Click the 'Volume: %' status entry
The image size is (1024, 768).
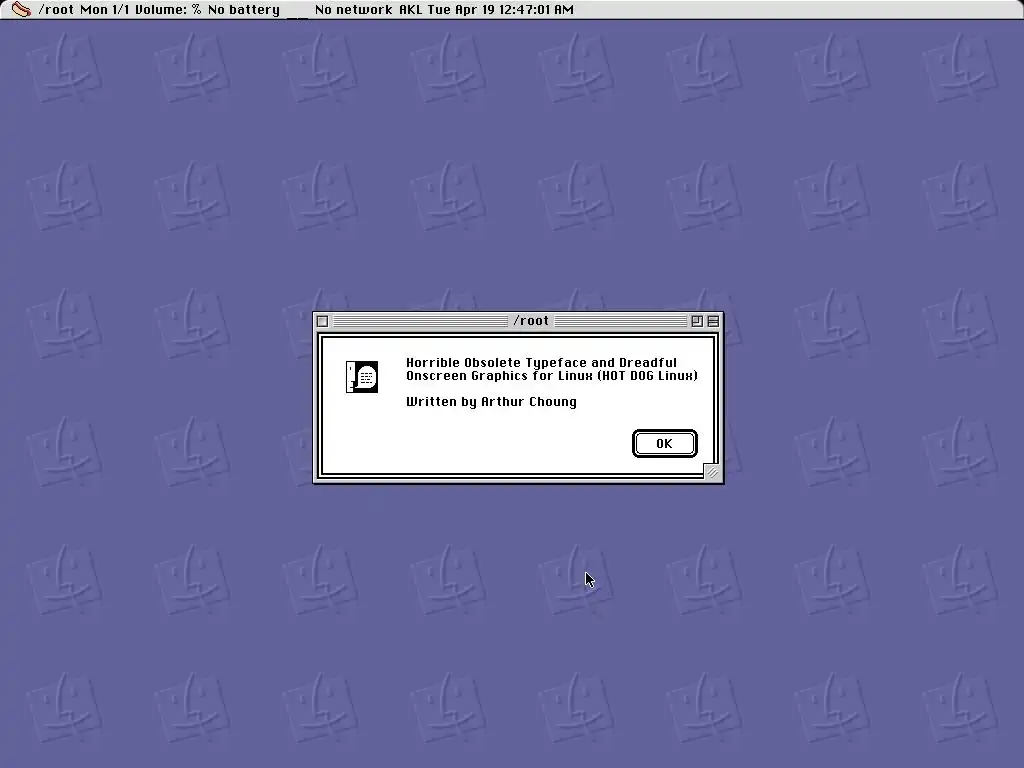click(168, 10)
